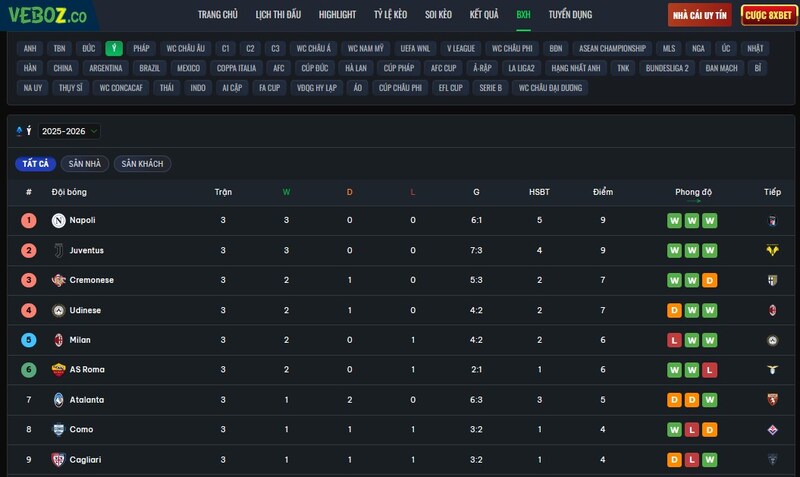Select the BUNDESLIGA 2 chip

click(x=667, y=68)
